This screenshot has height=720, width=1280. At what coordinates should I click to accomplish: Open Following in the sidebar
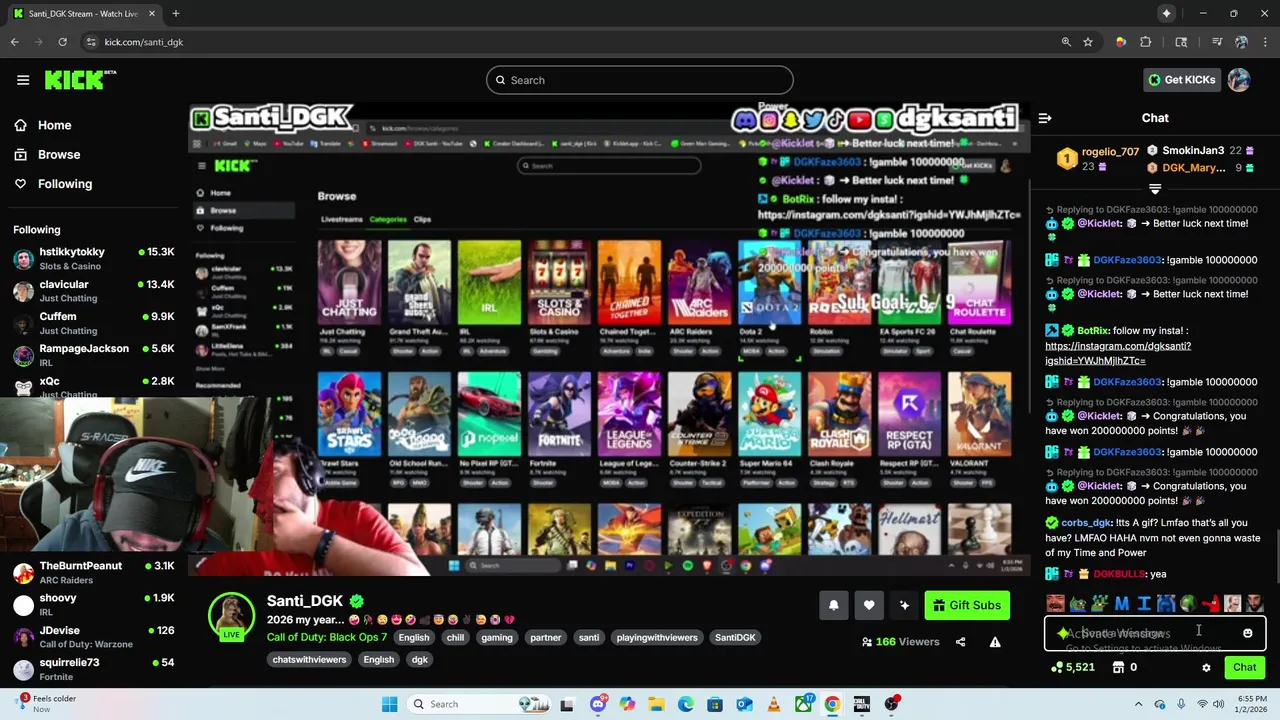point(65,184)
